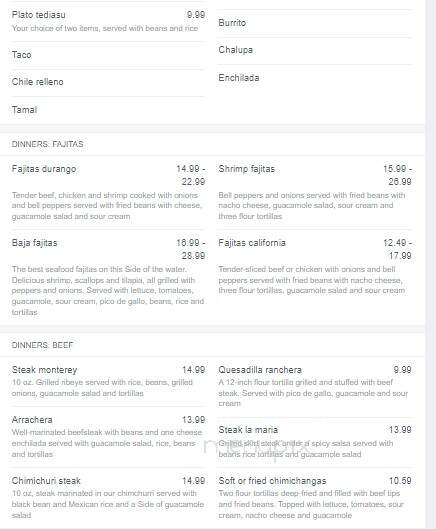Click the Steak la maria title
Image resolution: width=436 pixels, height=529 pixels.
point(248,430)
